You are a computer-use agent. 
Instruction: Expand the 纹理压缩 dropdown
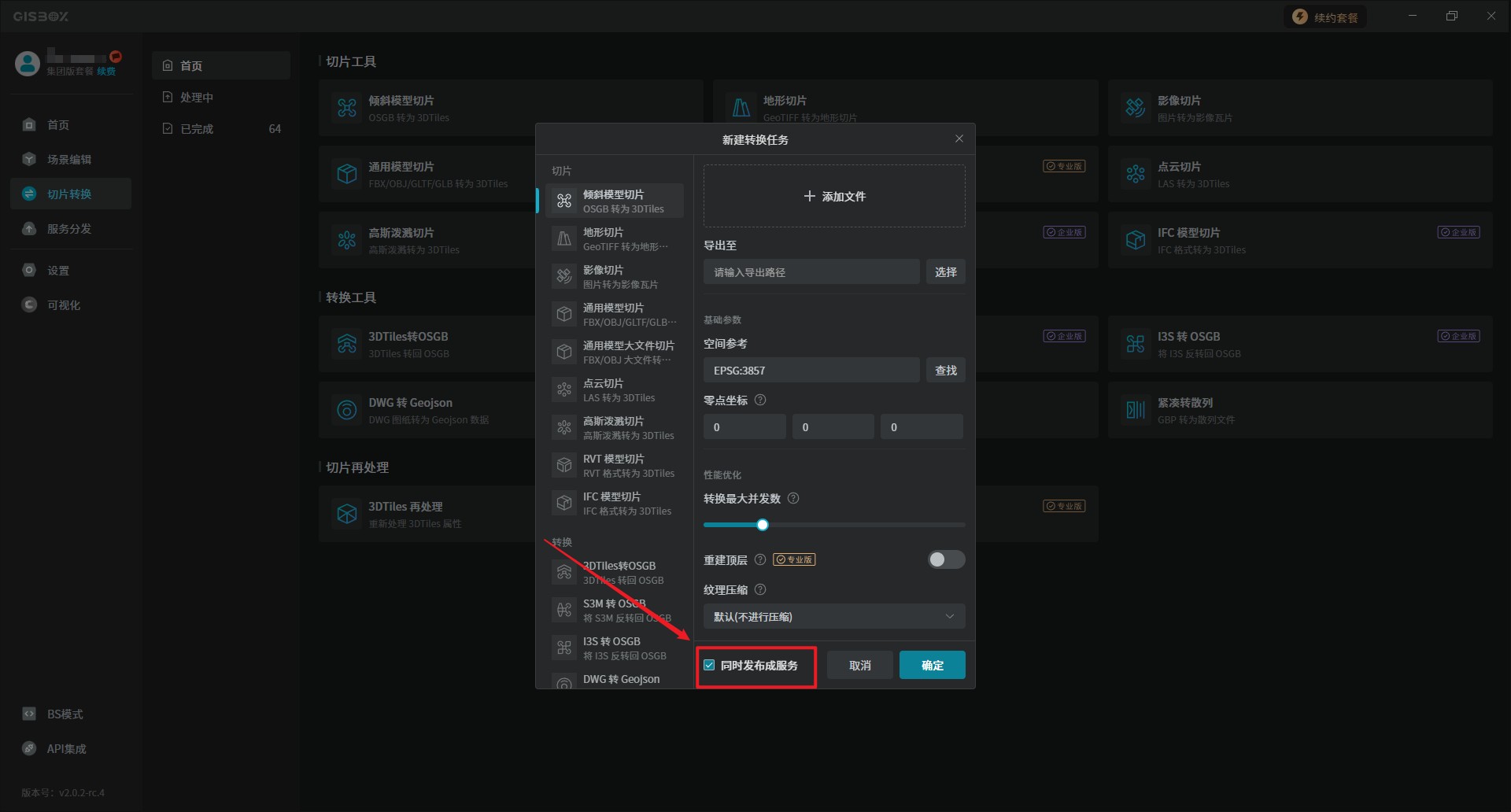(x=833, y=617)
